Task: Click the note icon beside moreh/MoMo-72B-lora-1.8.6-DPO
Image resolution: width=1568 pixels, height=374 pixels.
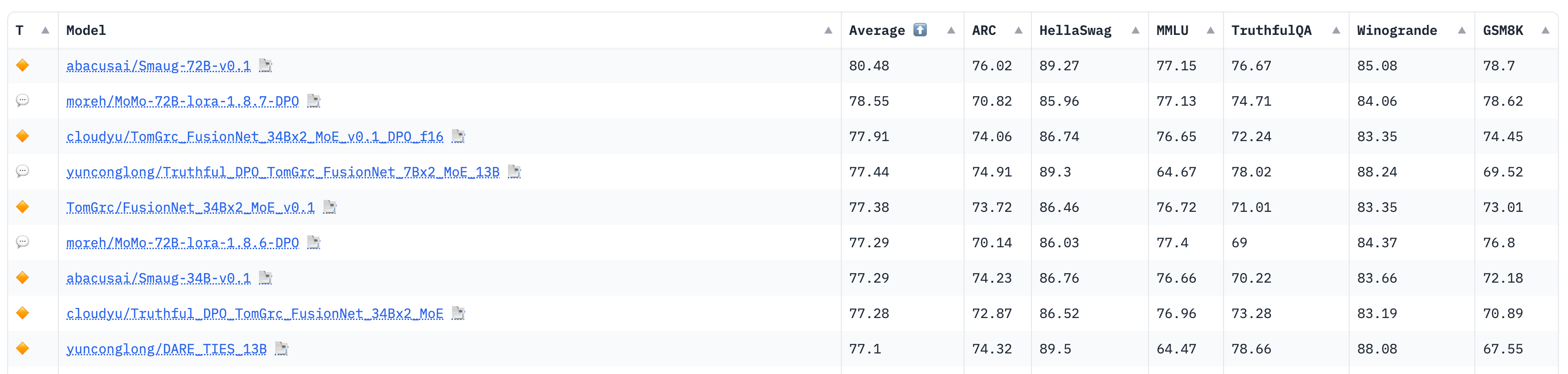Action: point(314,242)
